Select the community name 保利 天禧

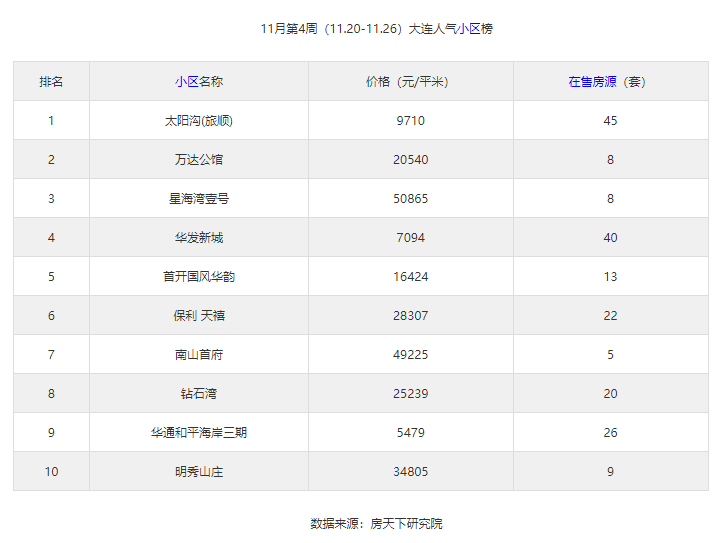coord(199,316)
